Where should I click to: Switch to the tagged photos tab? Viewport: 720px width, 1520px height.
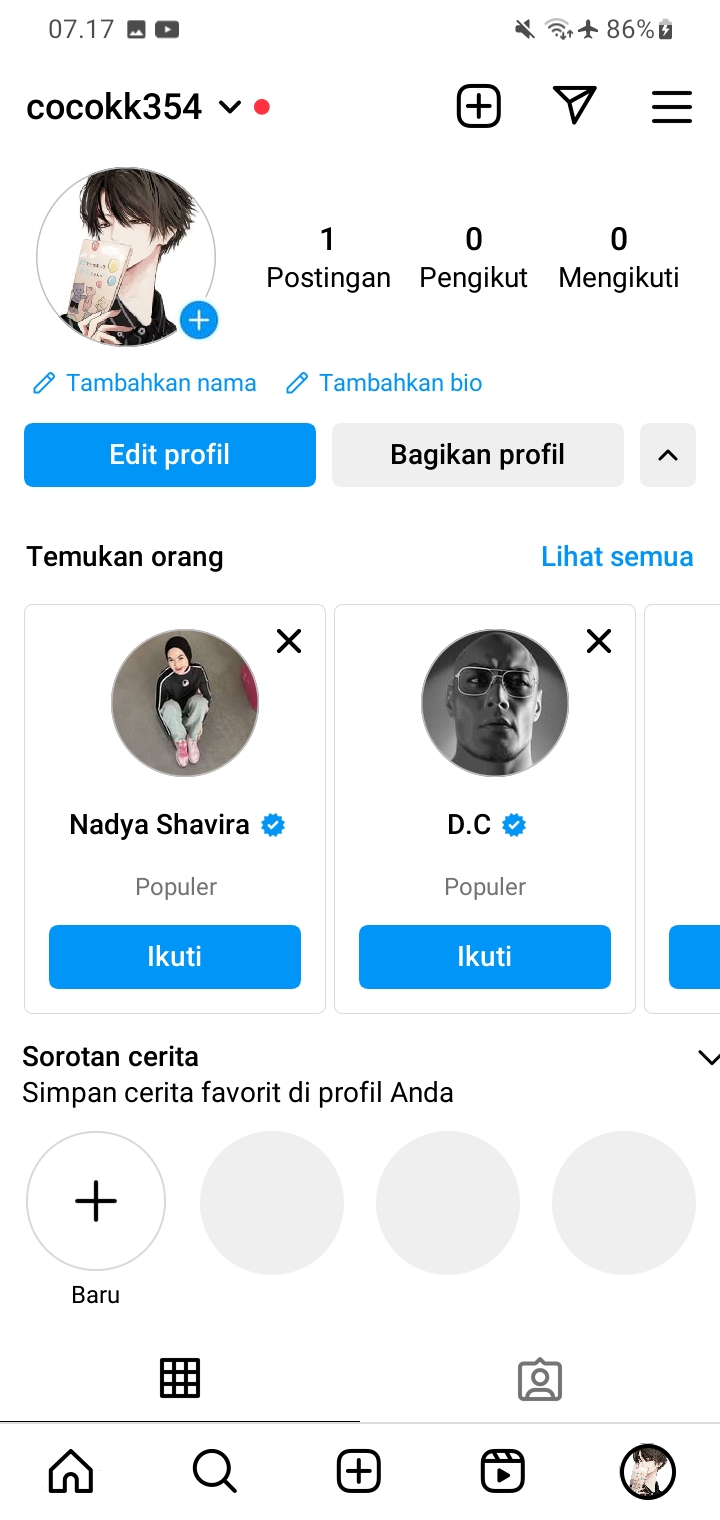540,1380
